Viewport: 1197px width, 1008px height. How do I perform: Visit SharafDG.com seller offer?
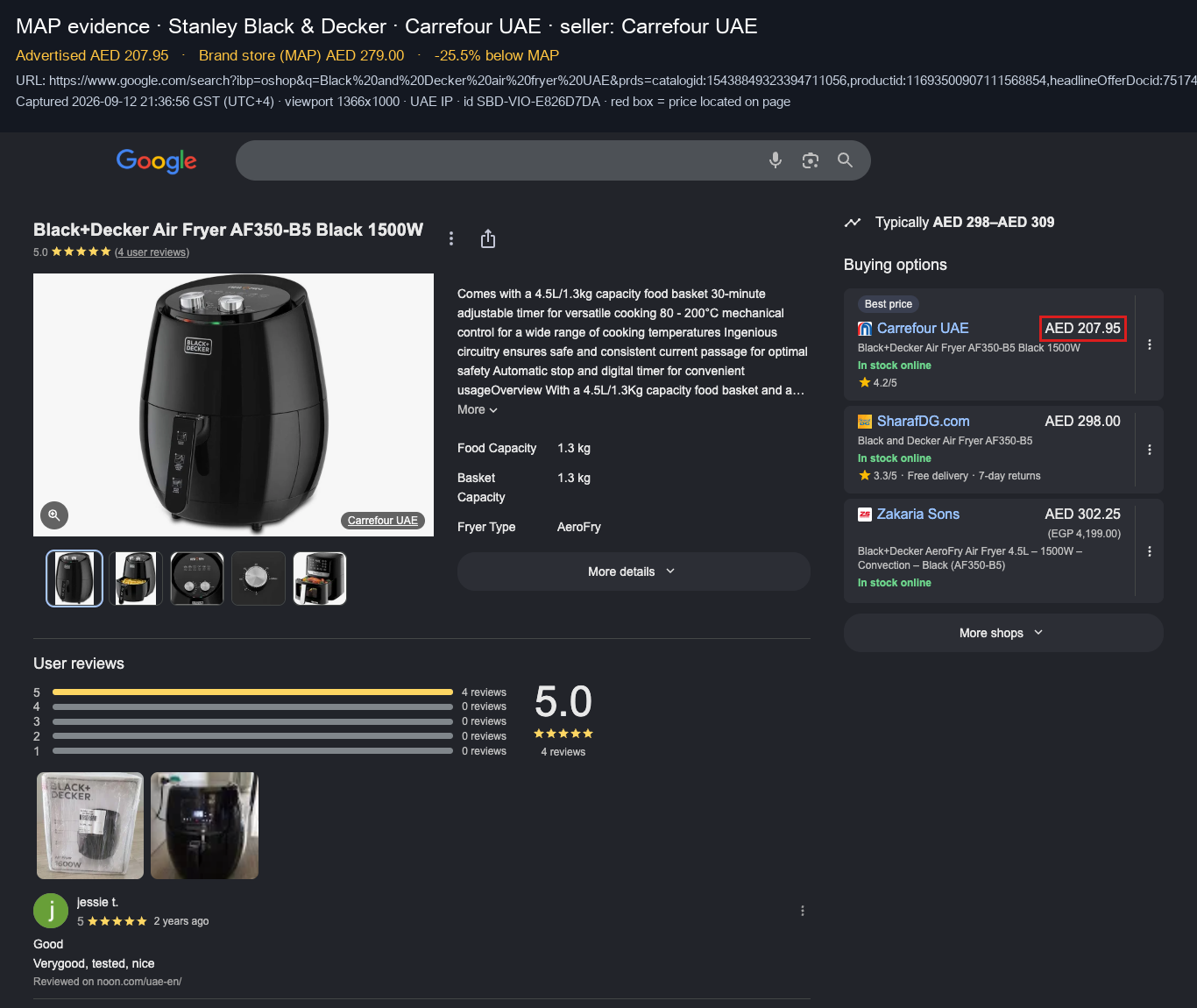point(924,421)
